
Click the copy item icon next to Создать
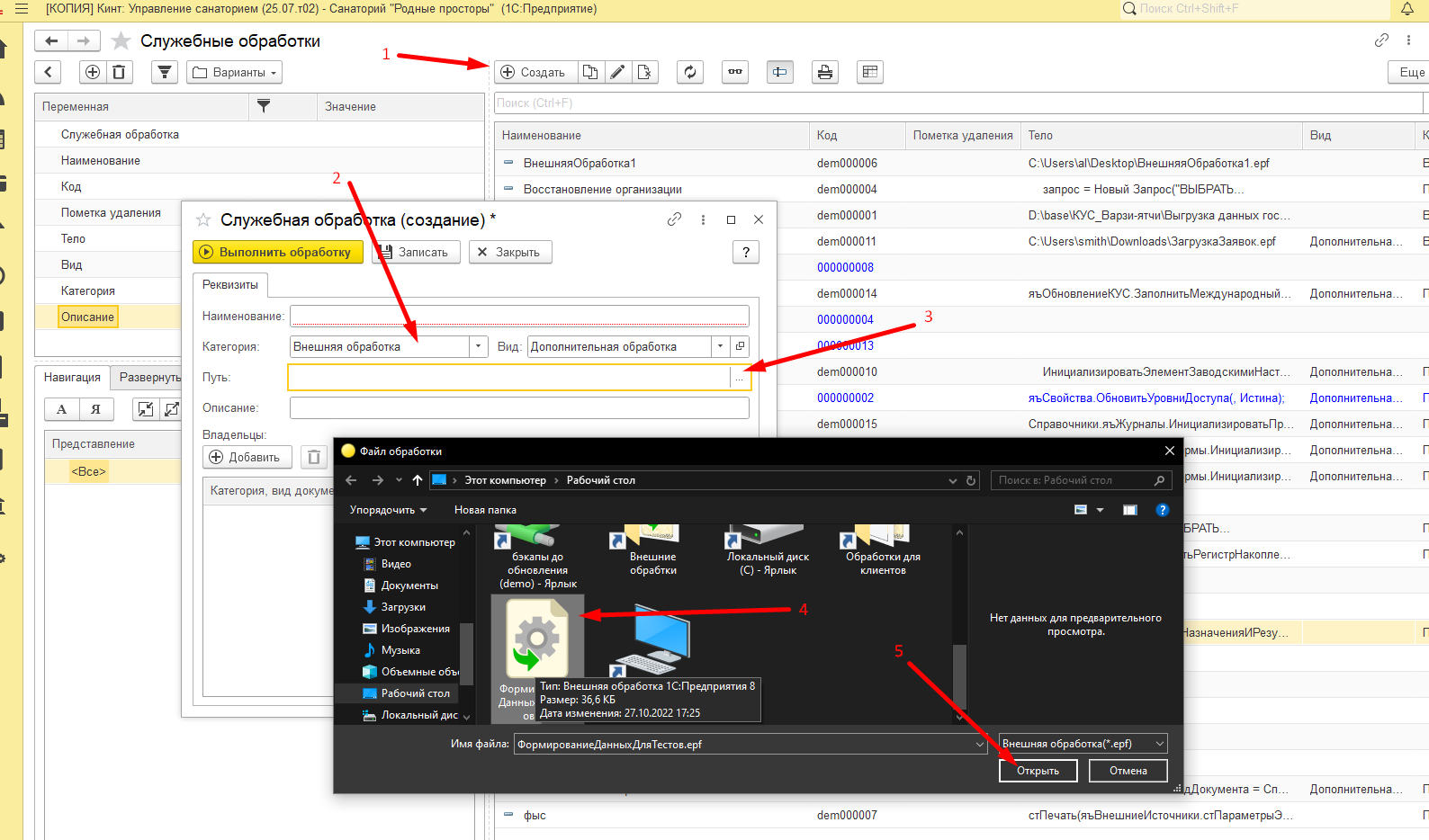click(x=590, y=72)
